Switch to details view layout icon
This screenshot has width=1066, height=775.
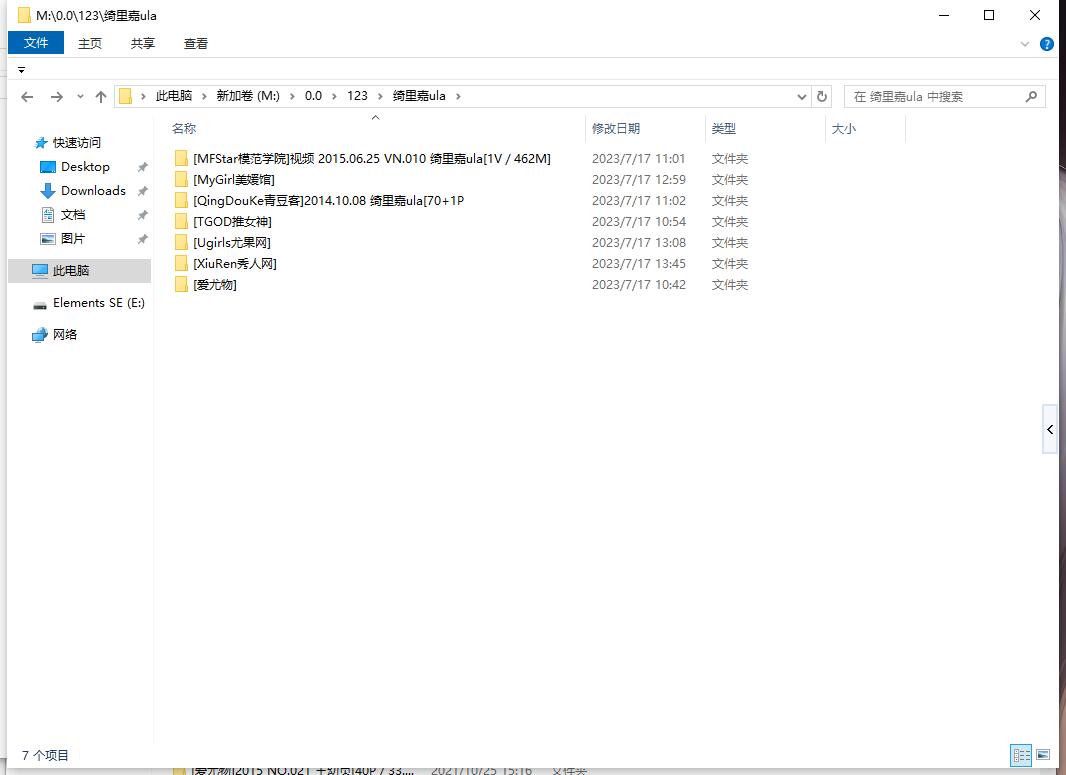1021,755
